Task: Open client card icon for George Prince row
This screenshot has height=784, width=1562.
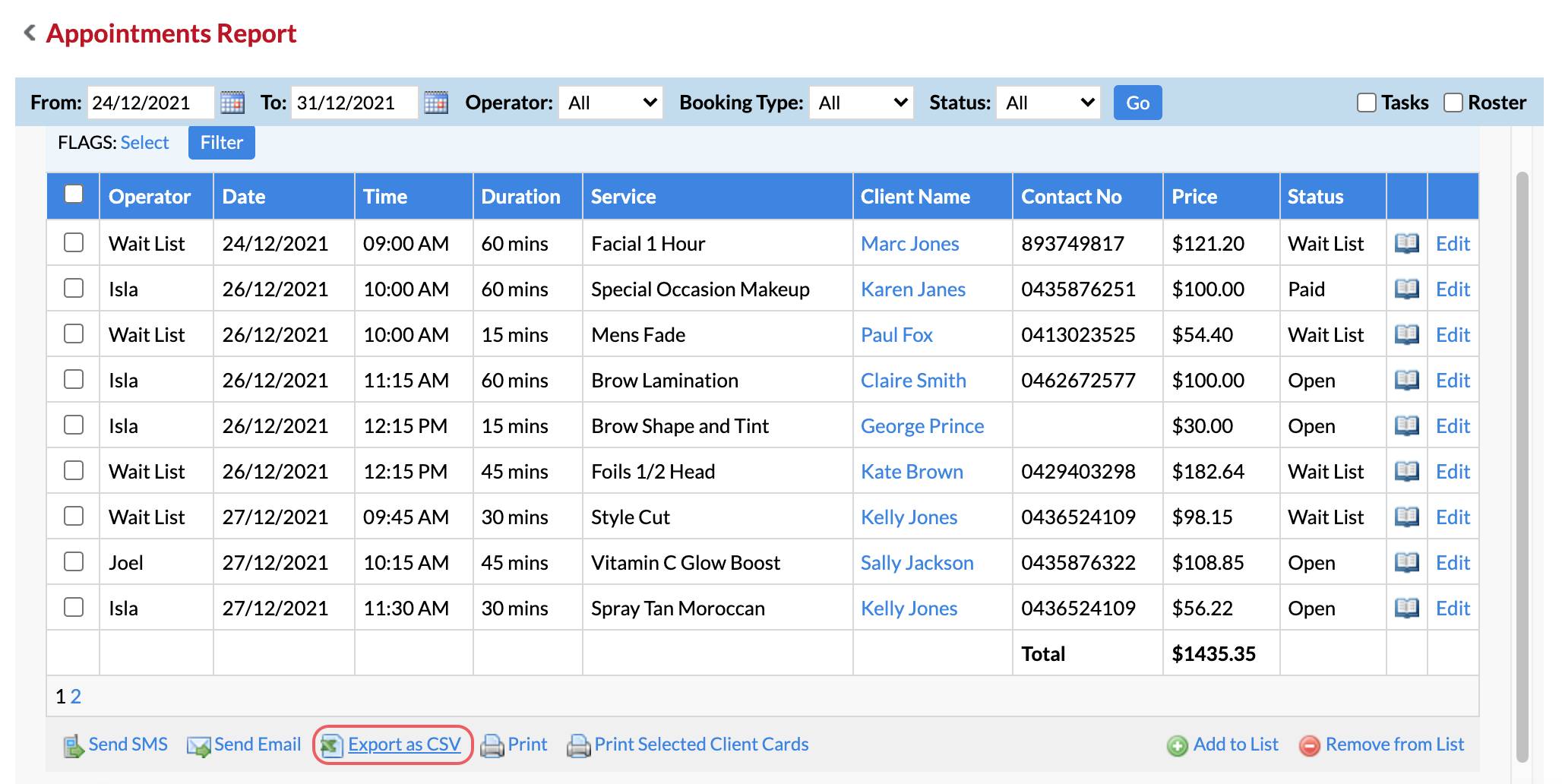Action: pyautogui.click(x=1407, y=425)
